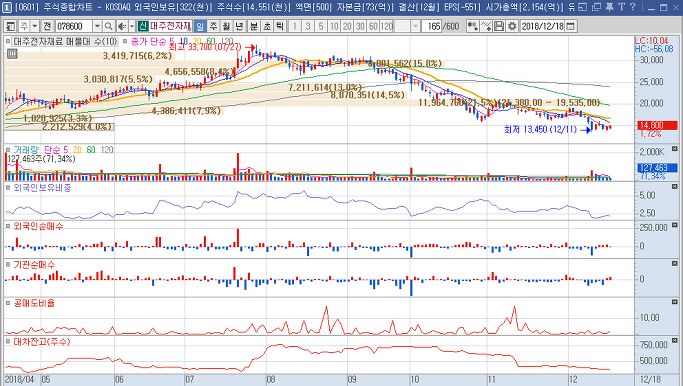
Task: Open the 주 type dropdown arrow
Action: pyautogui.click(x=35, y=27)
